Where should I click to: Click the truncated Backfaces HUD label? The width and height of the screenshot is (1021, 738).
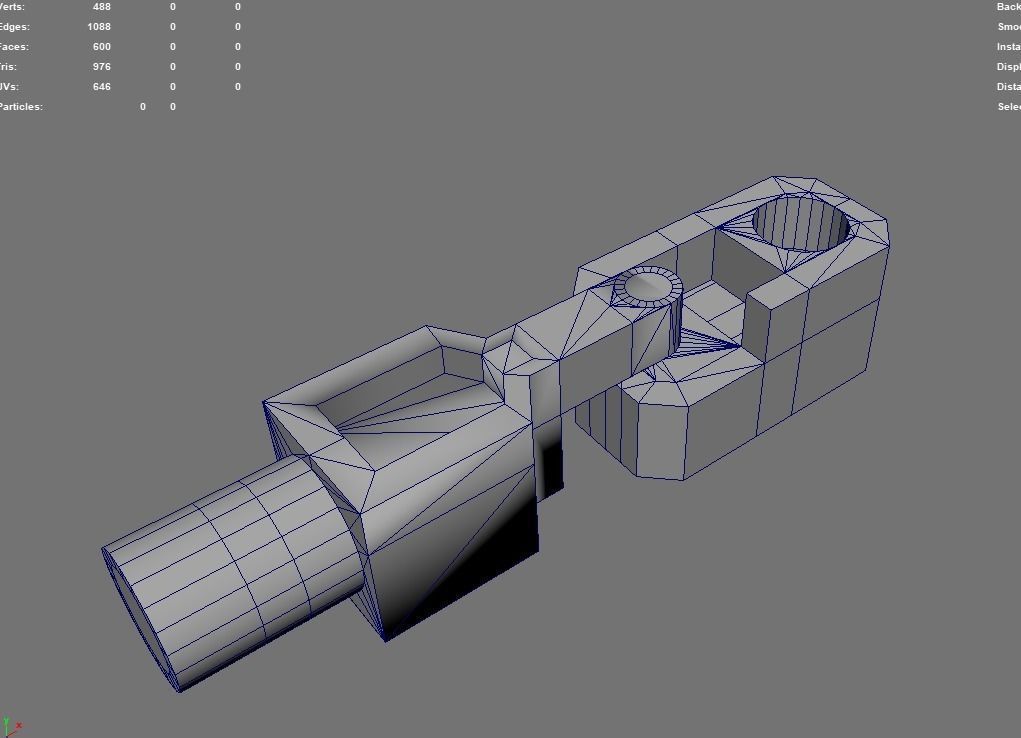coord(1009,7)
